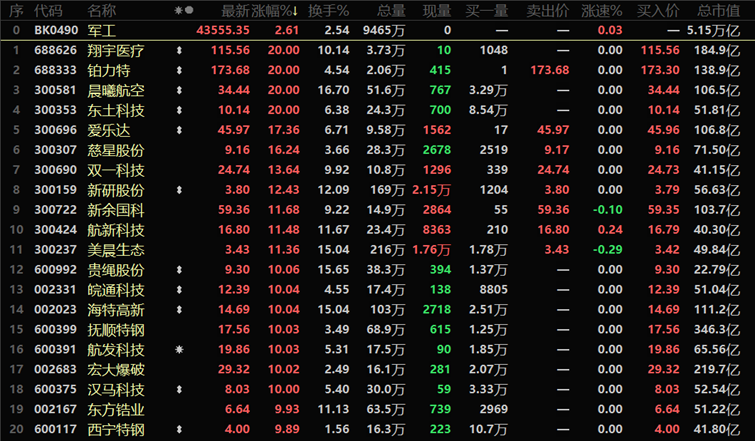Open stock 航新科技
The height and width of the screenshot is (441, 755).
[x=116, y=230]
